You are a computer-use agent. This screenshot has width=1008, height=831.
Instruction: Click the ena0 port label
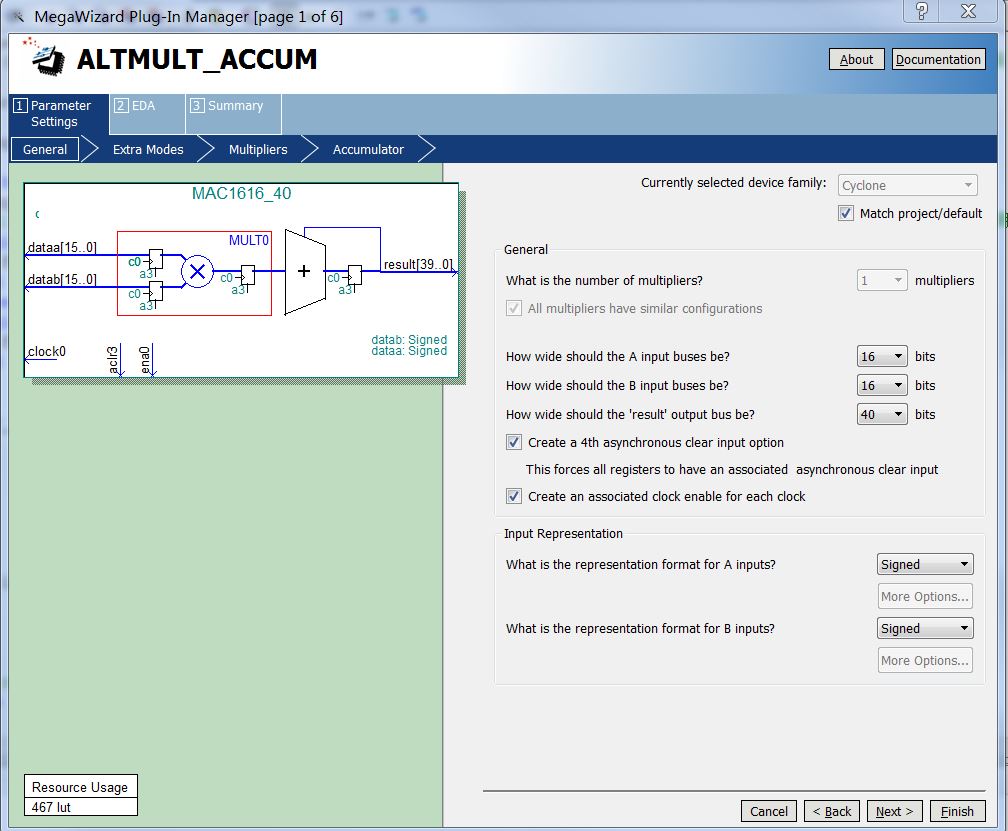(x=145, y=360)
